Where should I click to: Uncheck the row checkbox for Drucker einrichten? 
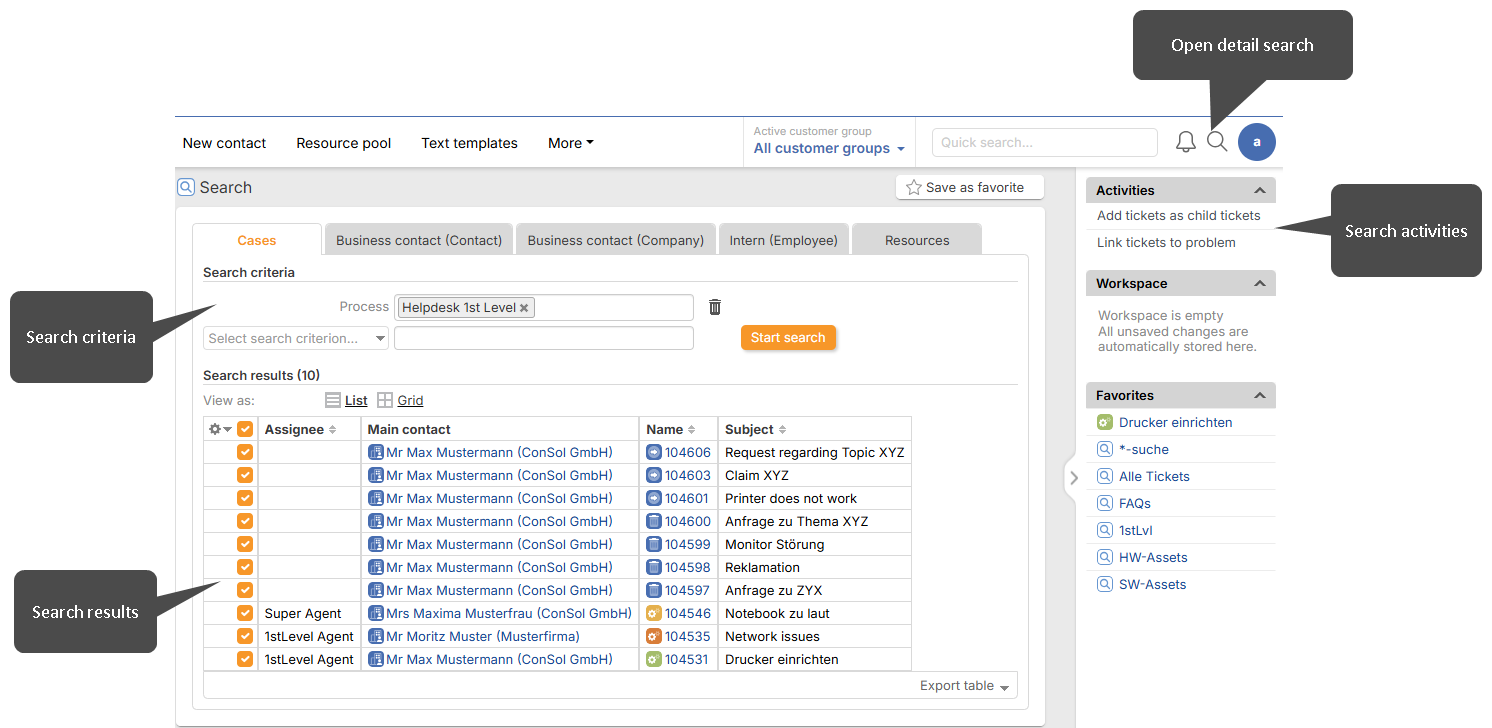245,659
